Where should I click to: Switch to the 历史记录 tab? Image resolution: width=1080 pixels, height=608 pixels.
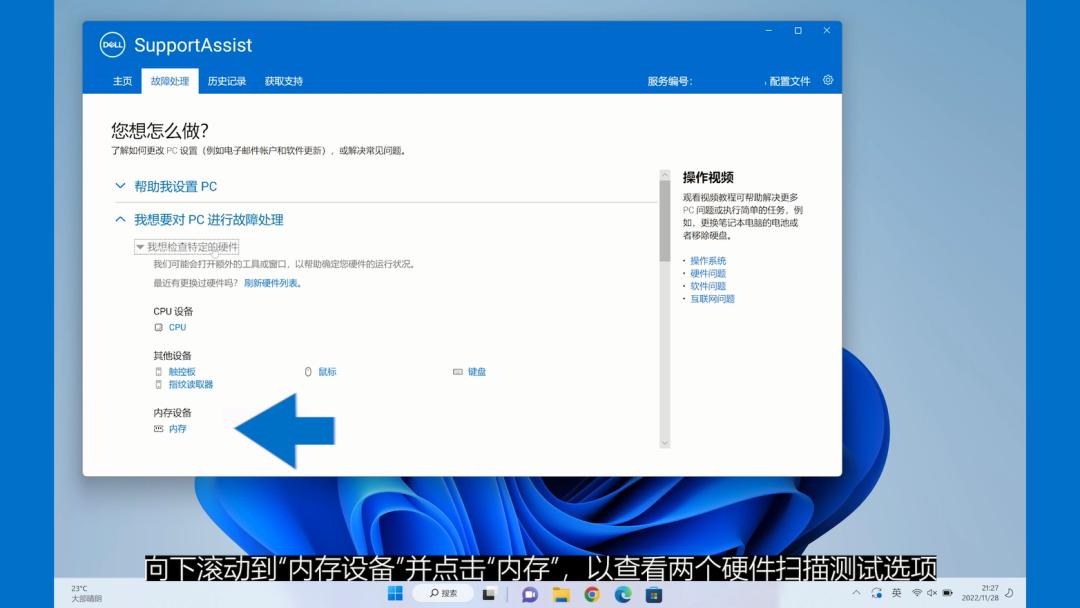pyautogui.click(x=226, y=80)
